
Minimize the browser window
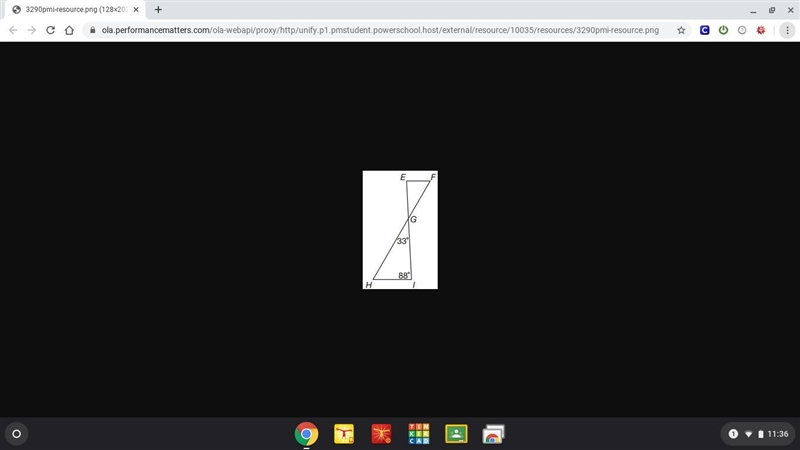[753, 10]
